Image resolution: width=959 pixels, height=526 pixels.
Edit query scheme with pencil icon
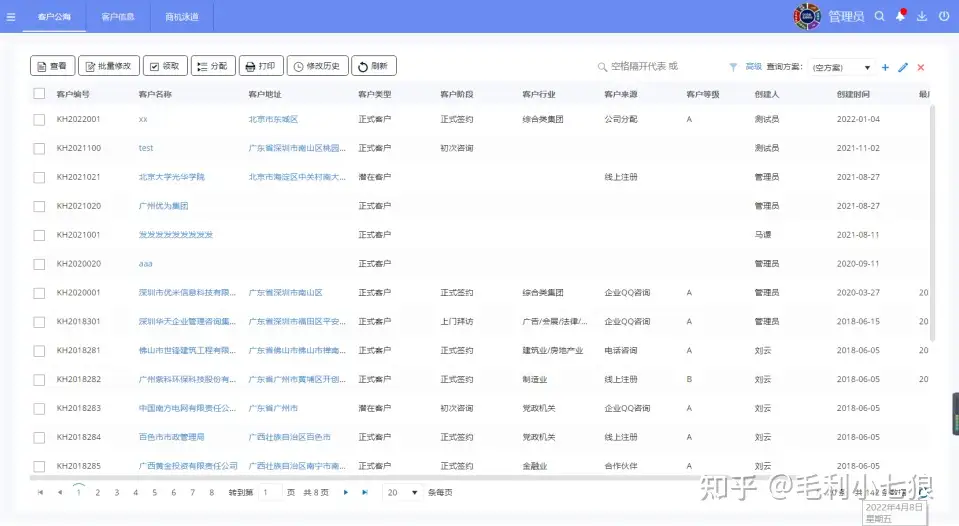click(903, 67)
